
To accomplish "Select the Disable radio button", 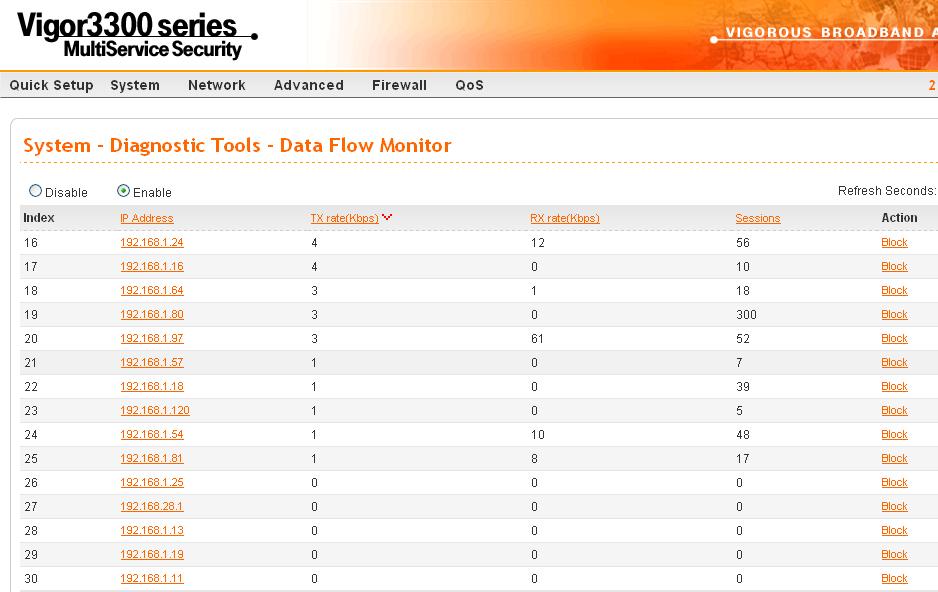I will (36, 191).
